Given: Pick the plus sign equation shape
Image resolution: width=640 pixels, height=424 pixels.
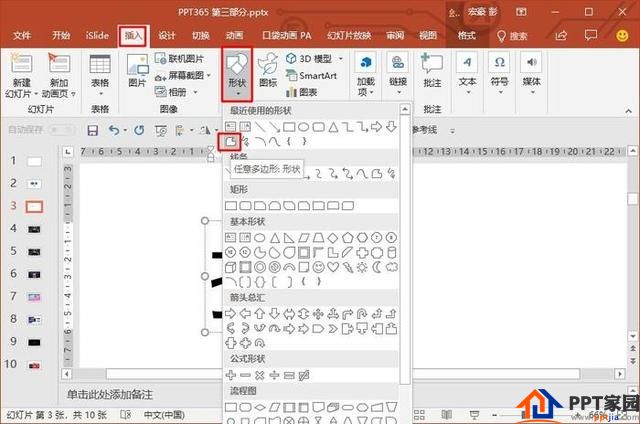Looking at the screenshot, I should click(x=231, y=375).
